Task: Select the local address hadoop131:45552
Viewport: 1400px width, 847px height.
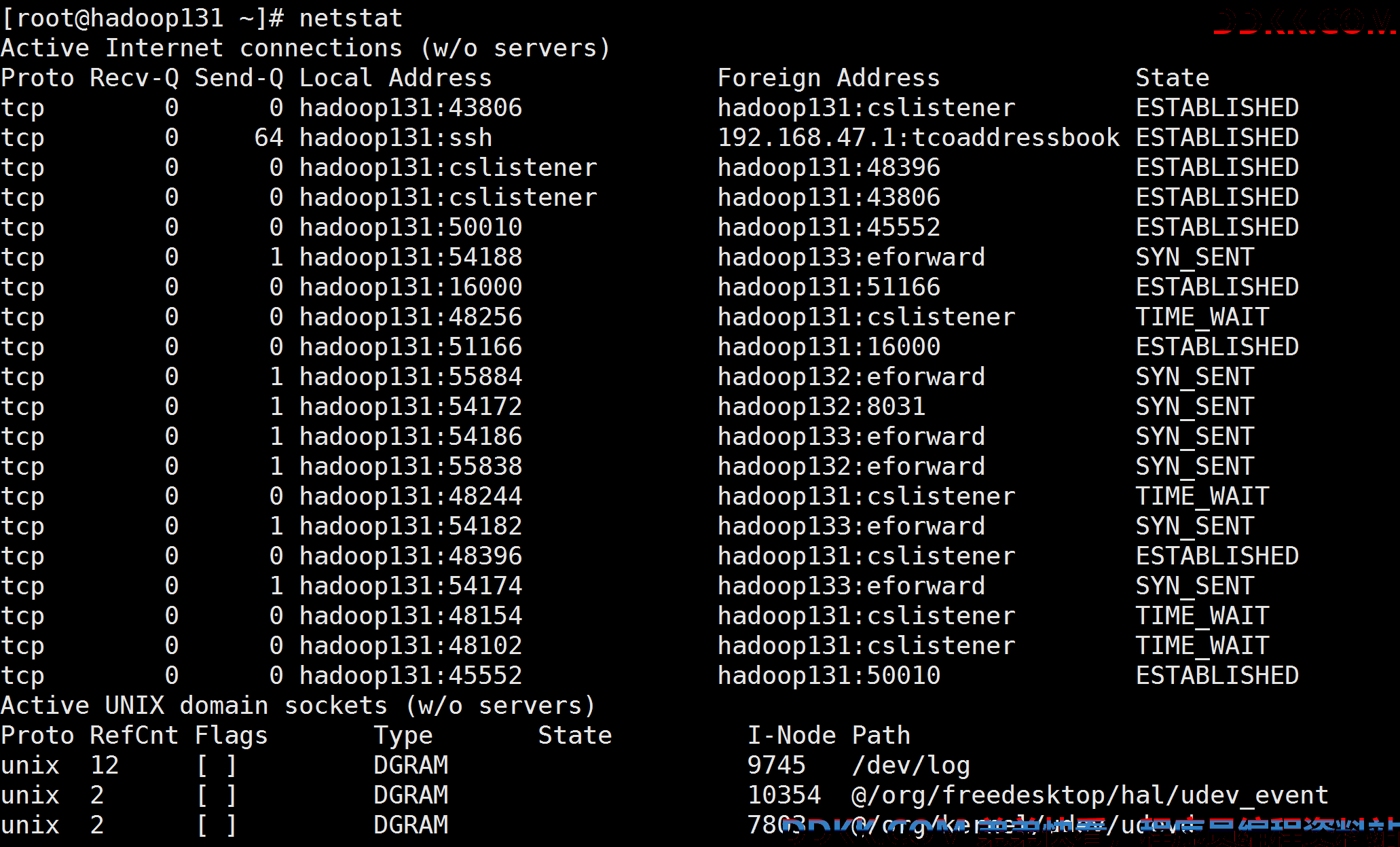Action: tap(411, 676)
